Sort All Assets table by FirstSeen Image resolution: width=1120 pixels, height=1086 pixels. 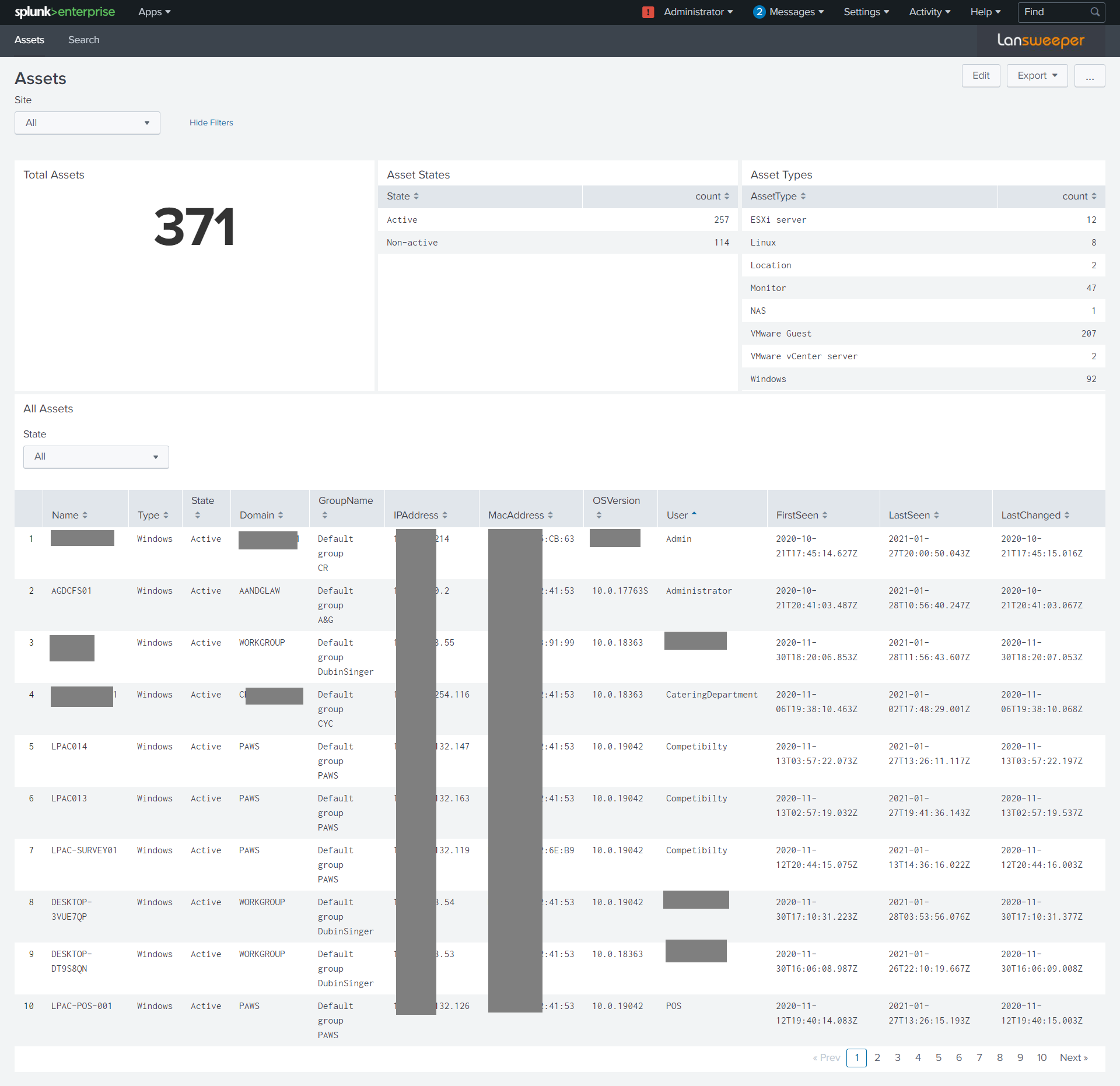point(801,516)
